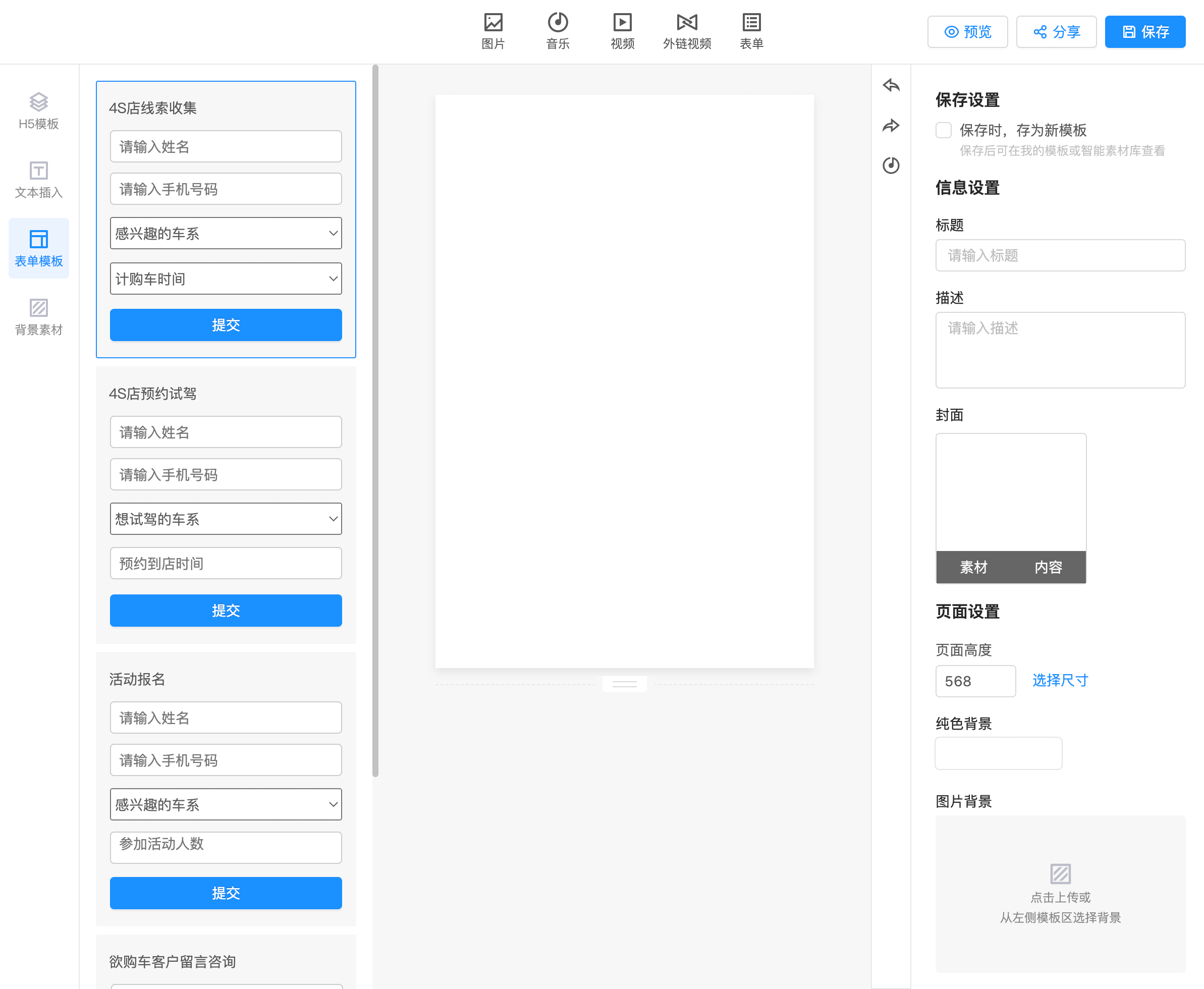Click the 图片背景 upload area
This screenshot has height=989, width=1204.
pyautogui.click(x=1060, y=894)
